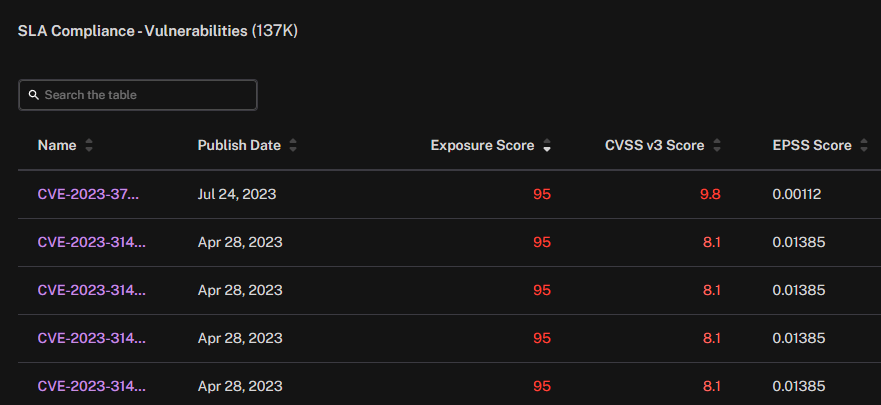Click the Exposure Score column header
This screenshot has height=405, width=881.
[482, 145]
